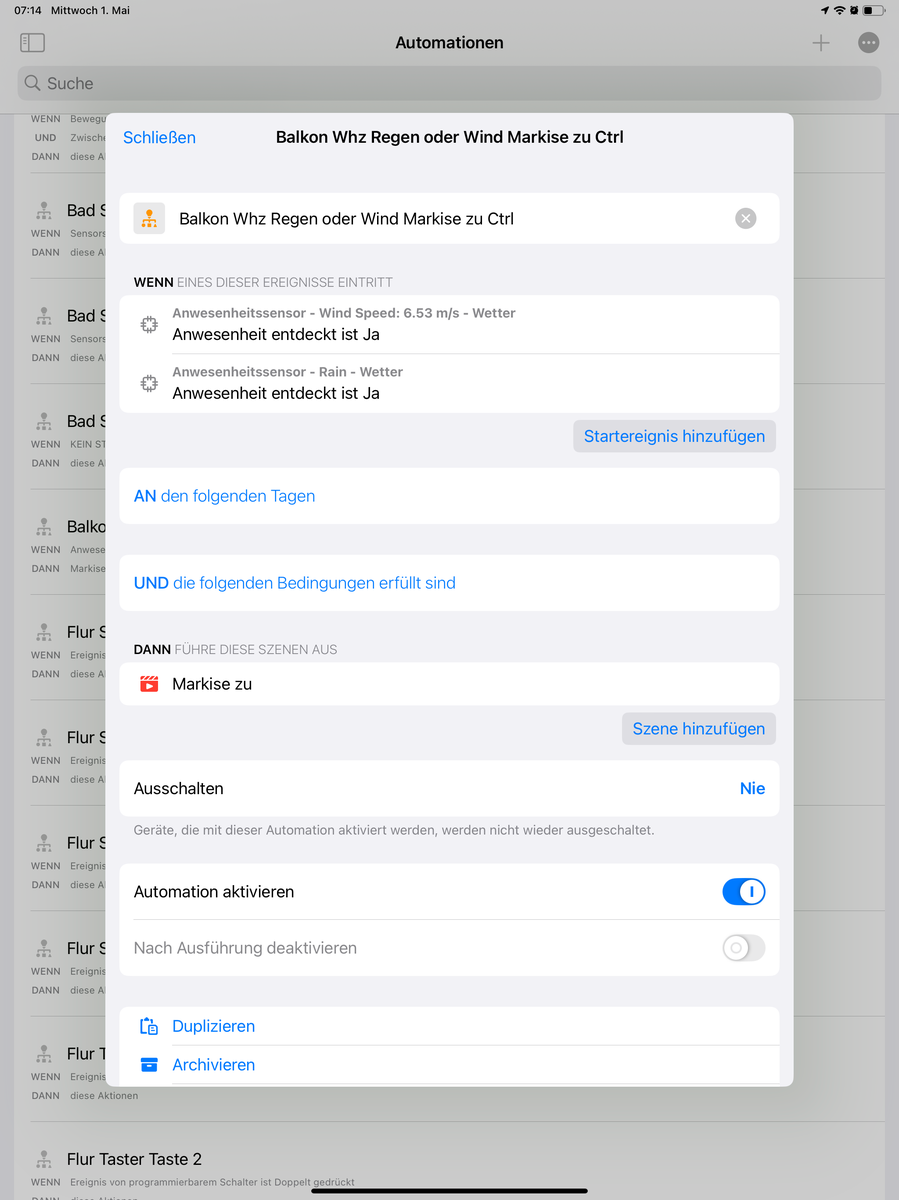This screenshot has width=899, height=1200.
Task: Expand 'AN den folgenden Tagen' settings
Action: (225, 496)
